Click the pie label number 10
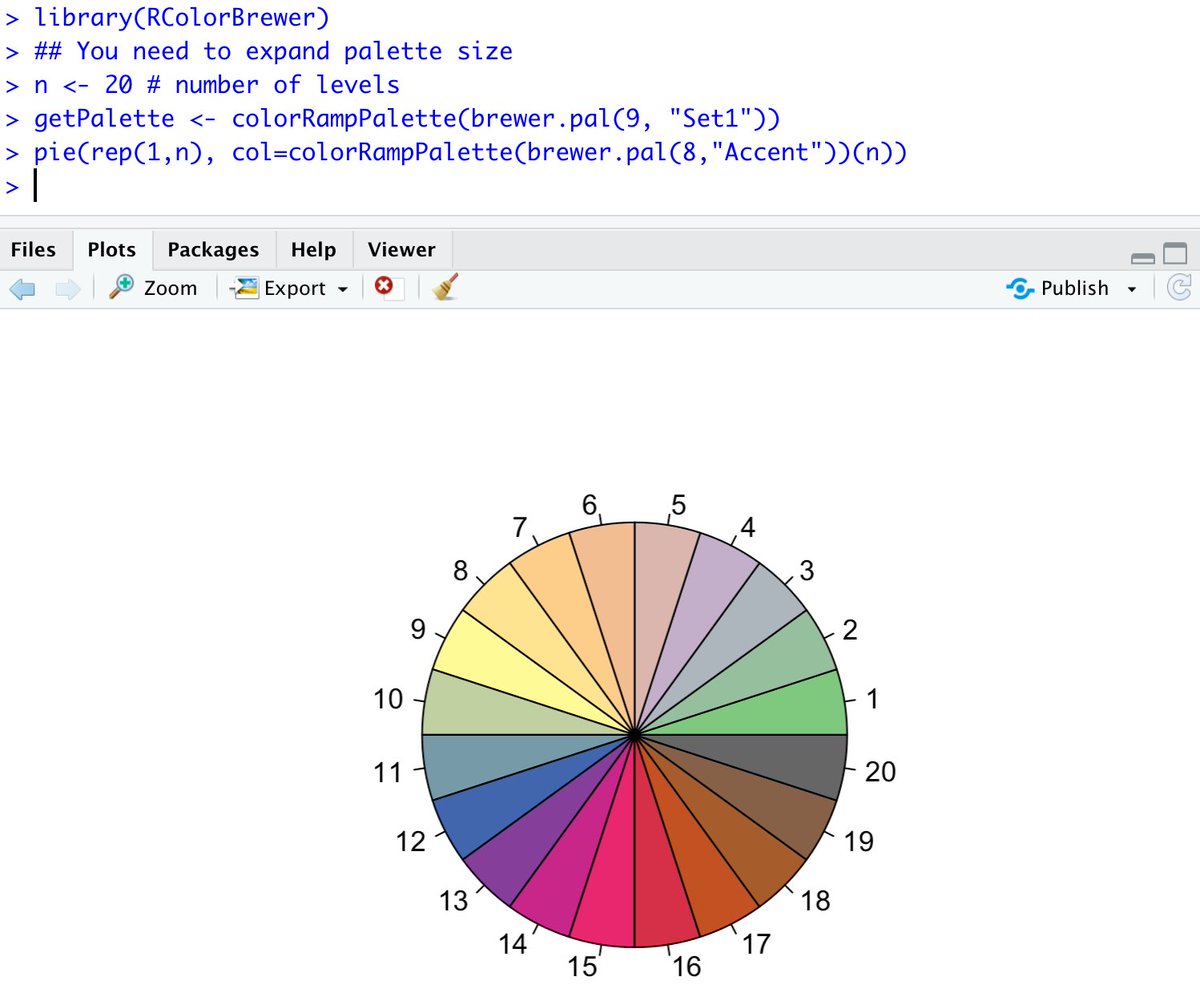Screen dimensions: 1200x1005 click(389, 699)
